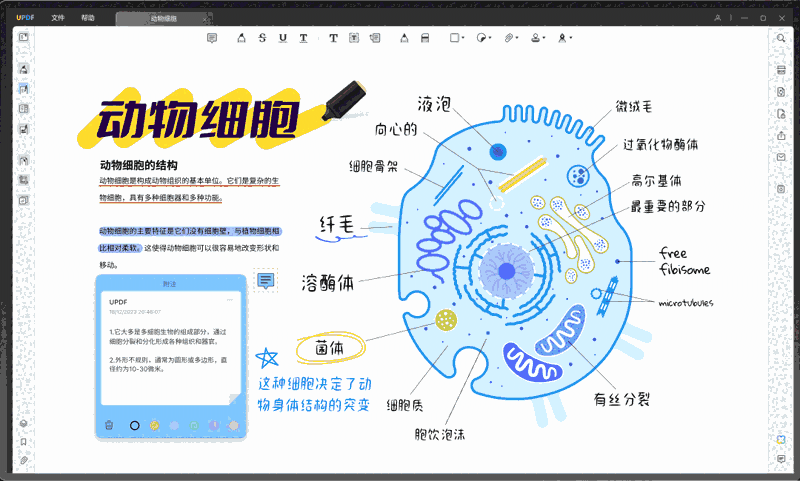Close the 动物细胞 document tab
800x481 pixels.
pyautogui.click(x=205, y=19)
